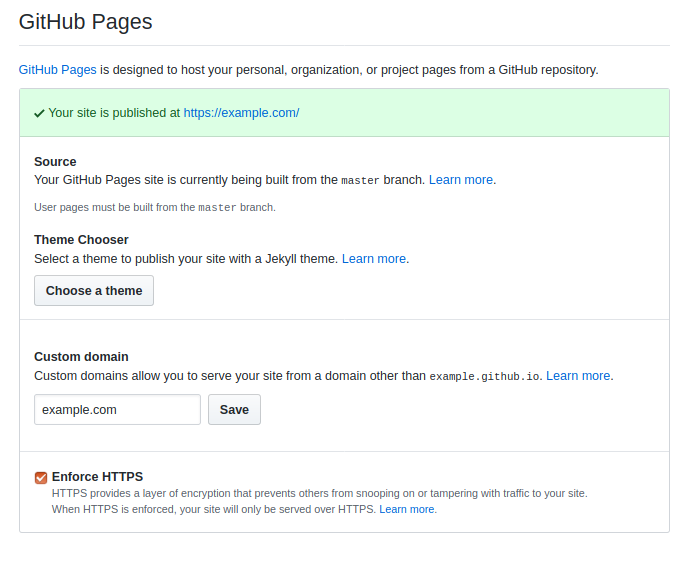692x561 pixels.
Task: Select the Theme Chooser heading
Action: tap(81, 240)
